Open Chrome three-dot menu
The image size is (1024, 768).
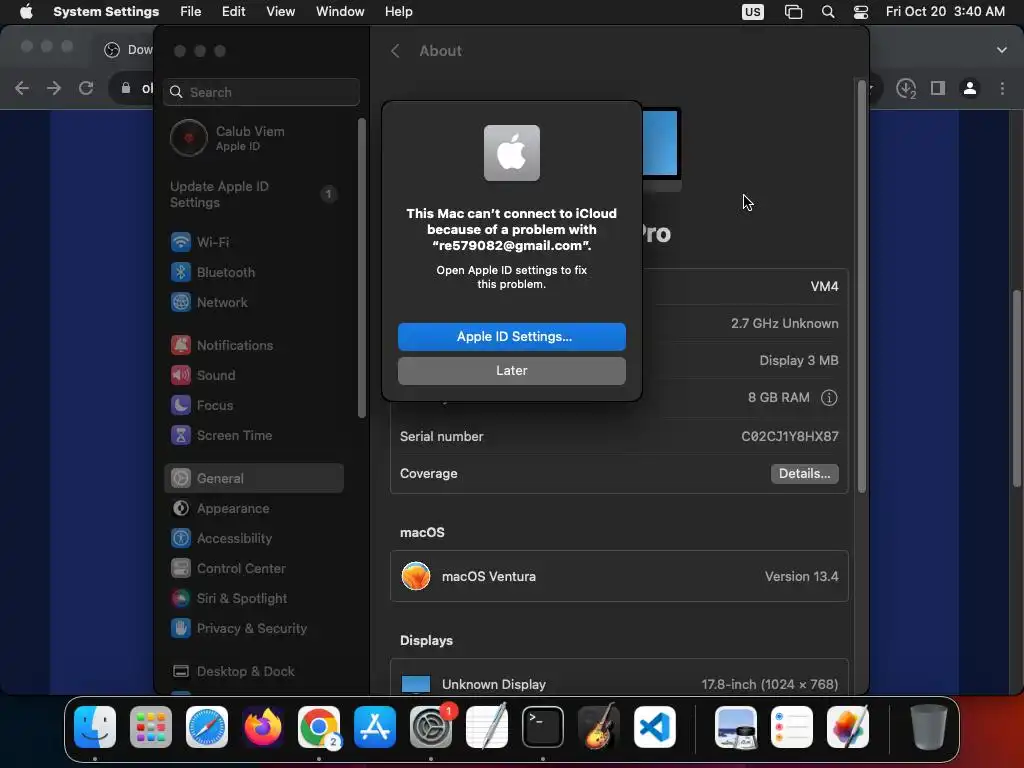point(1002,88)
